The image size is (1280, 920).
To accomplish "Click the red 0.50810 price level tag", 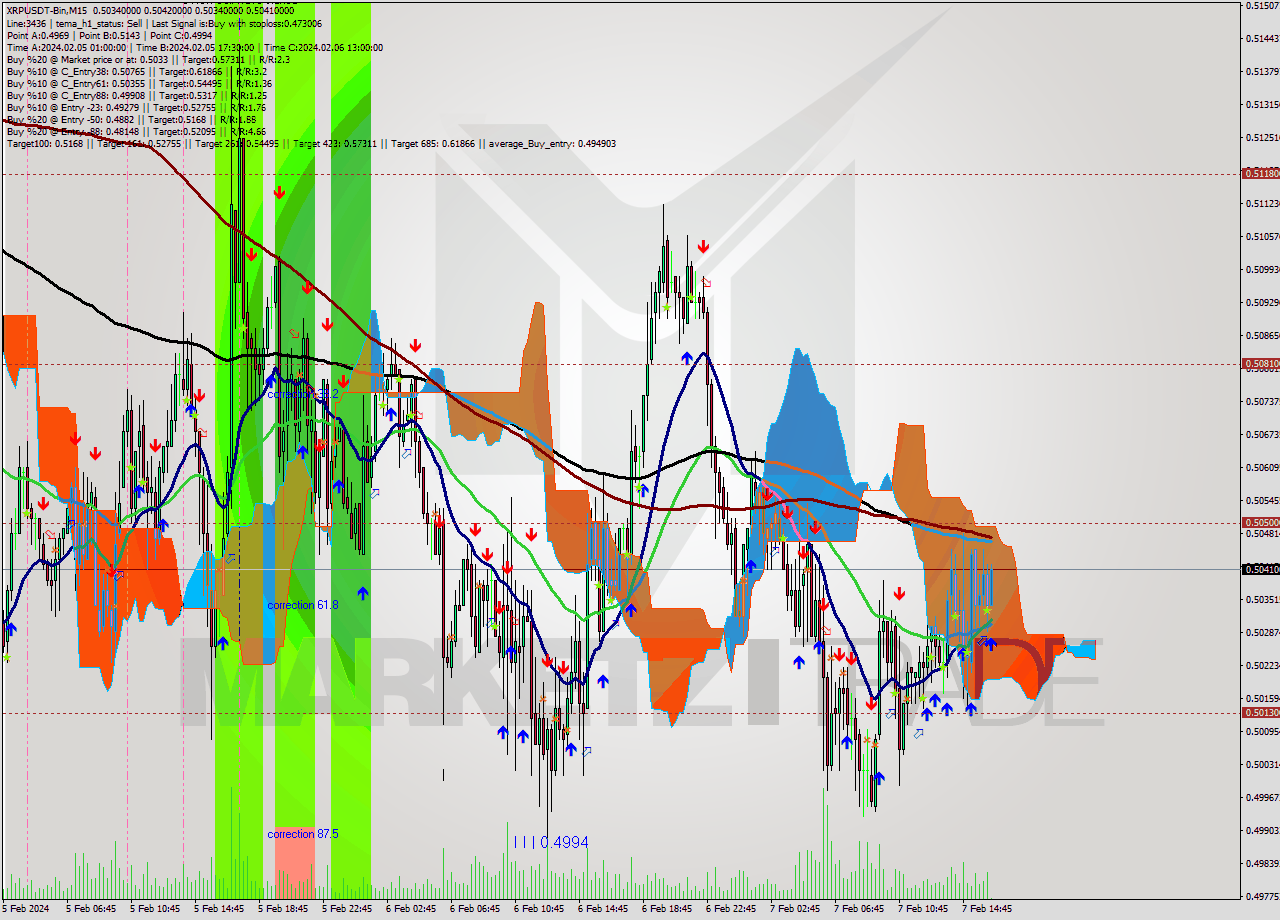I will (x=1260, y=364).
